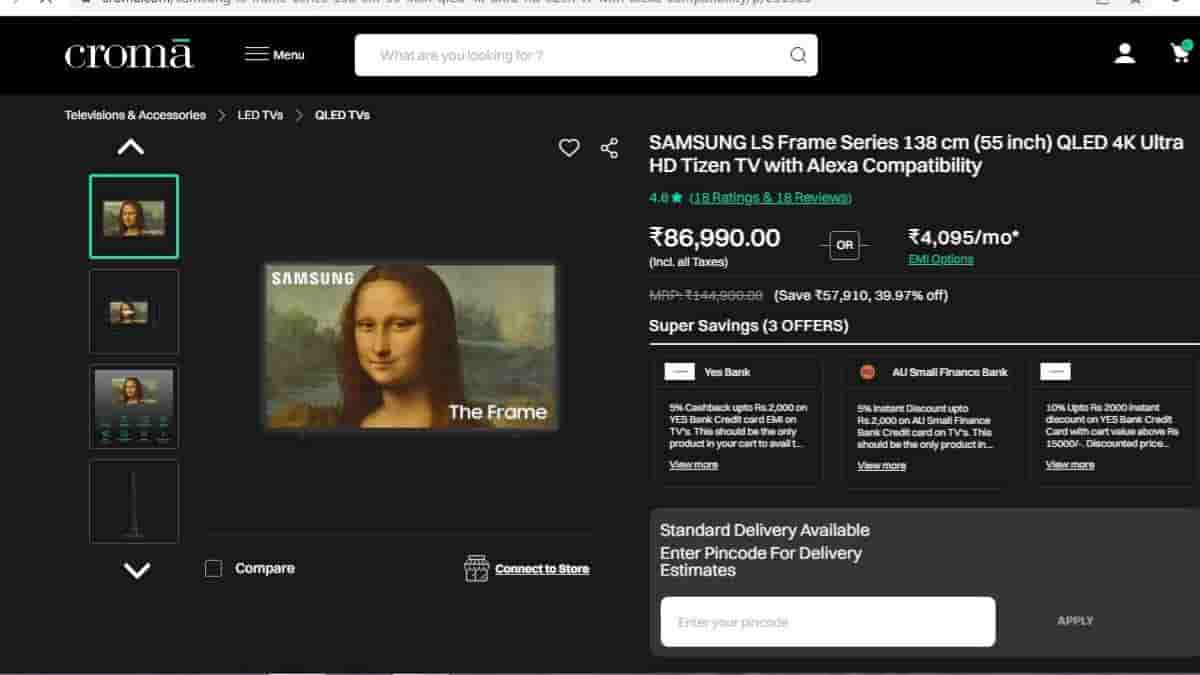1200x675 pixels.
Task: Open the 18 Ratings & 18 Reviews link
Action: coord(770,198)
